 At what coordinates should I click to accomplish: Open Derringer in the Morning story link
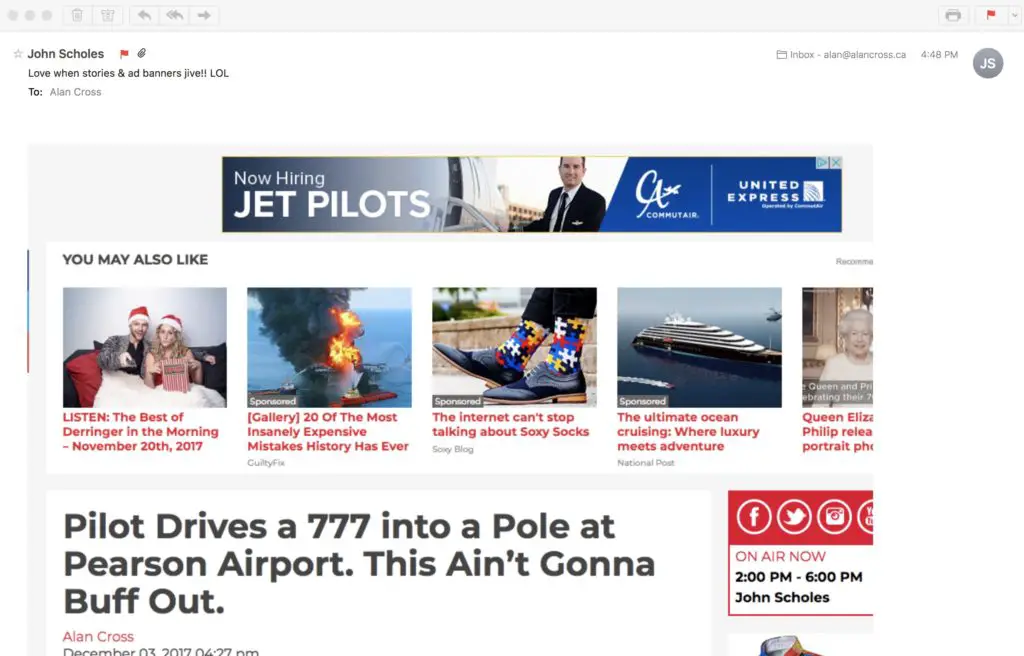click(x=140, y=432)
